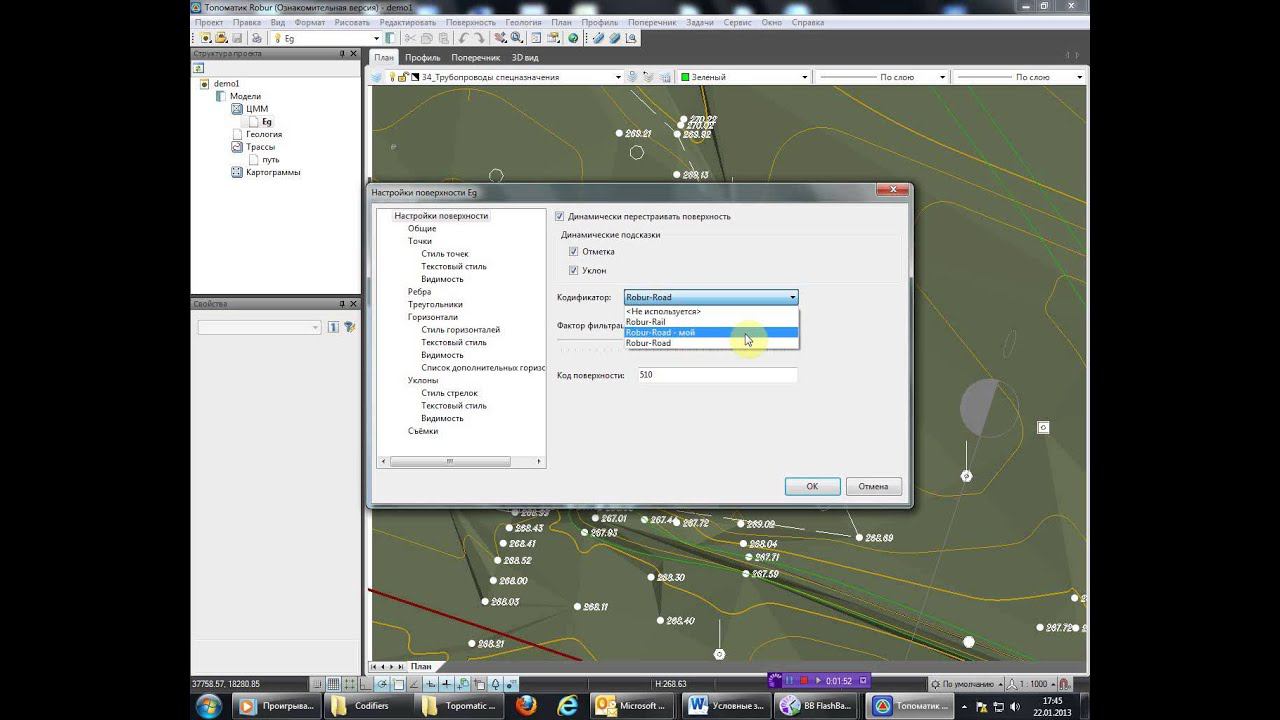This screenshot has height=720, width=1280.
Task: Click the Код поверхности field containing 510
Action: (x=716, y=375)
